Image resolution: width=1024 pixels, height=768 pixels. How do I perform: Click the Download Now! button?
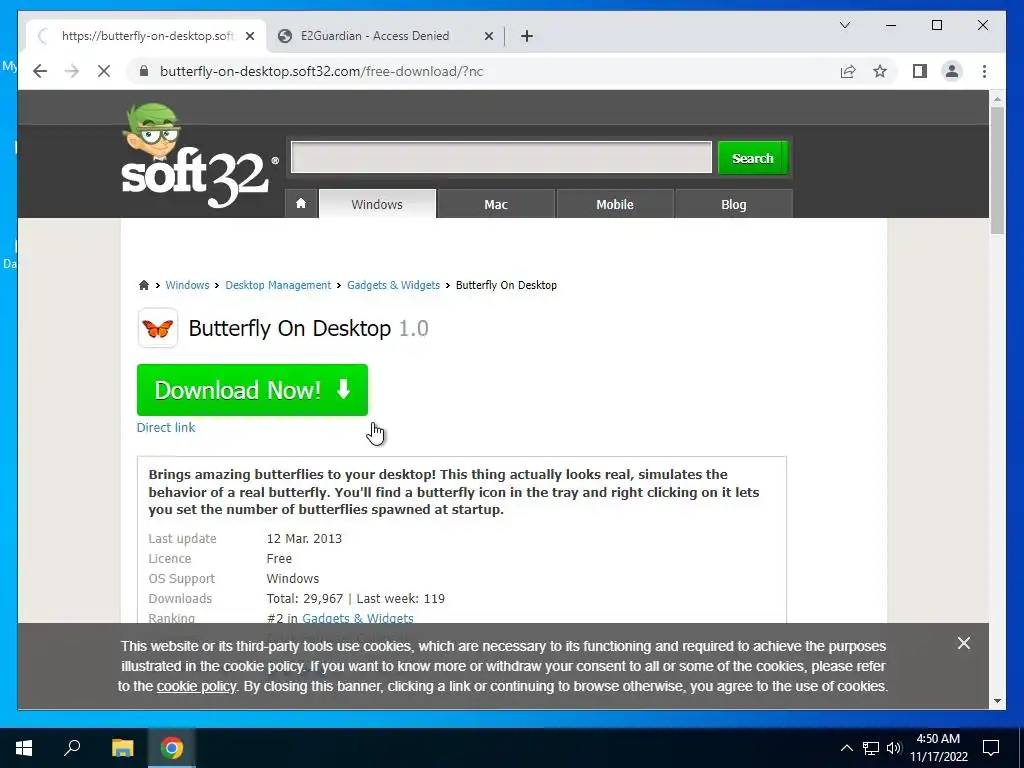pos(252,390)
